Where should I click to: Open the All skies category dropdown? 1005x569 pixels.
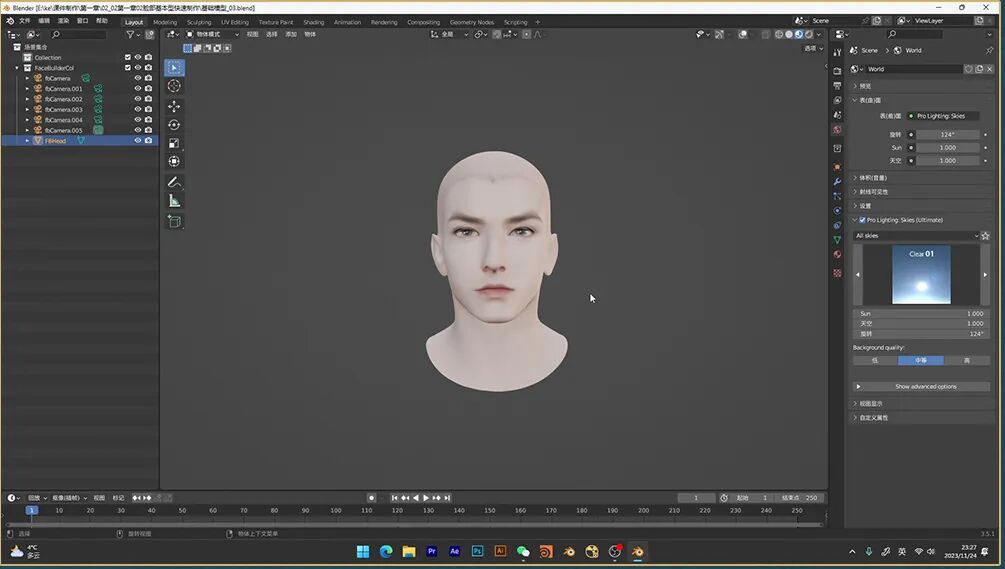(916, 236)
